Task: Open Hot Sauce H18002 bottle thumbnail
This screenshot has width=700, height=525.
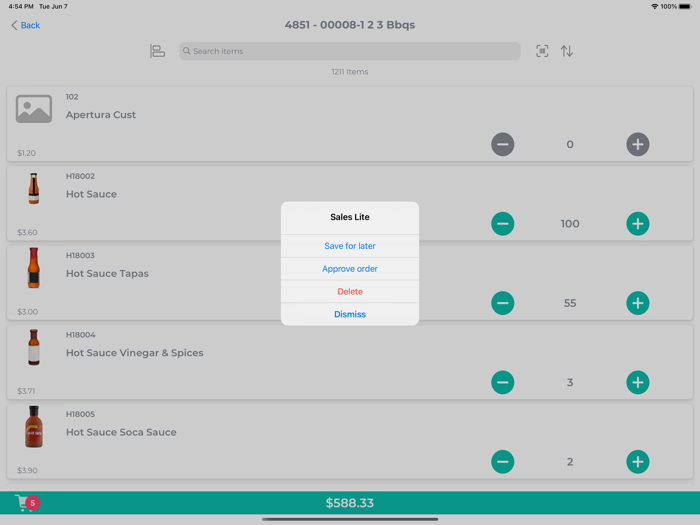Action: click(x=34, y=188)
